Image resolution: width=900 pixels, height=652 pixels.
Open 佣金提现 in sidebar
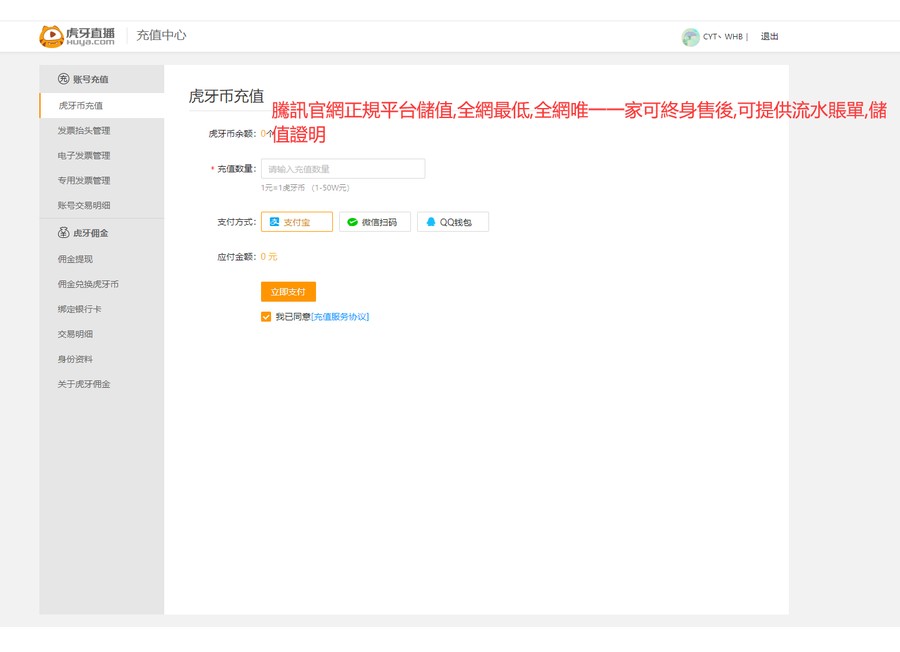pyautogui.click(x=75, y=259)
